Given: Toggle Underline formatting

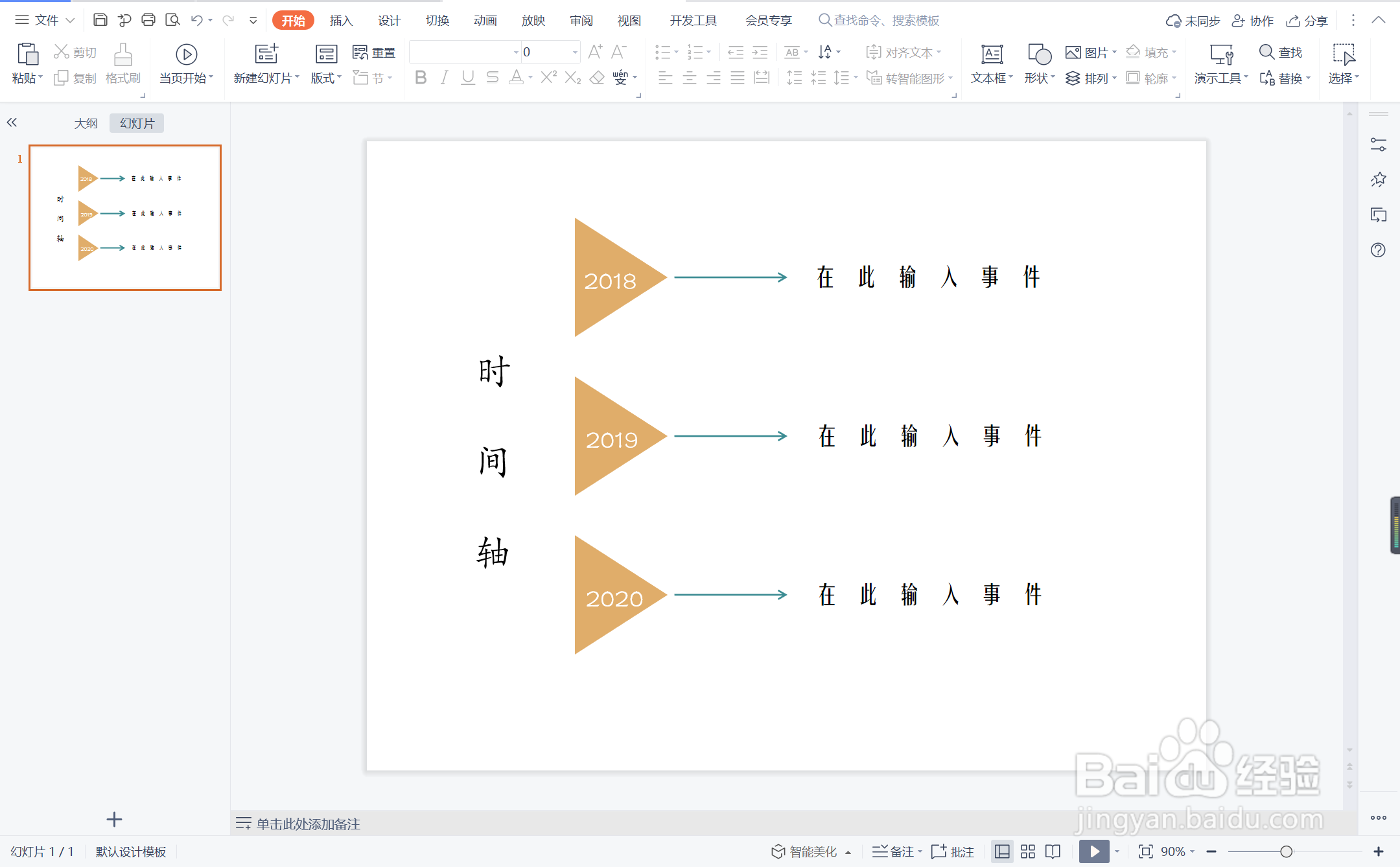Looking at the screenshot, I should (468, 78).
